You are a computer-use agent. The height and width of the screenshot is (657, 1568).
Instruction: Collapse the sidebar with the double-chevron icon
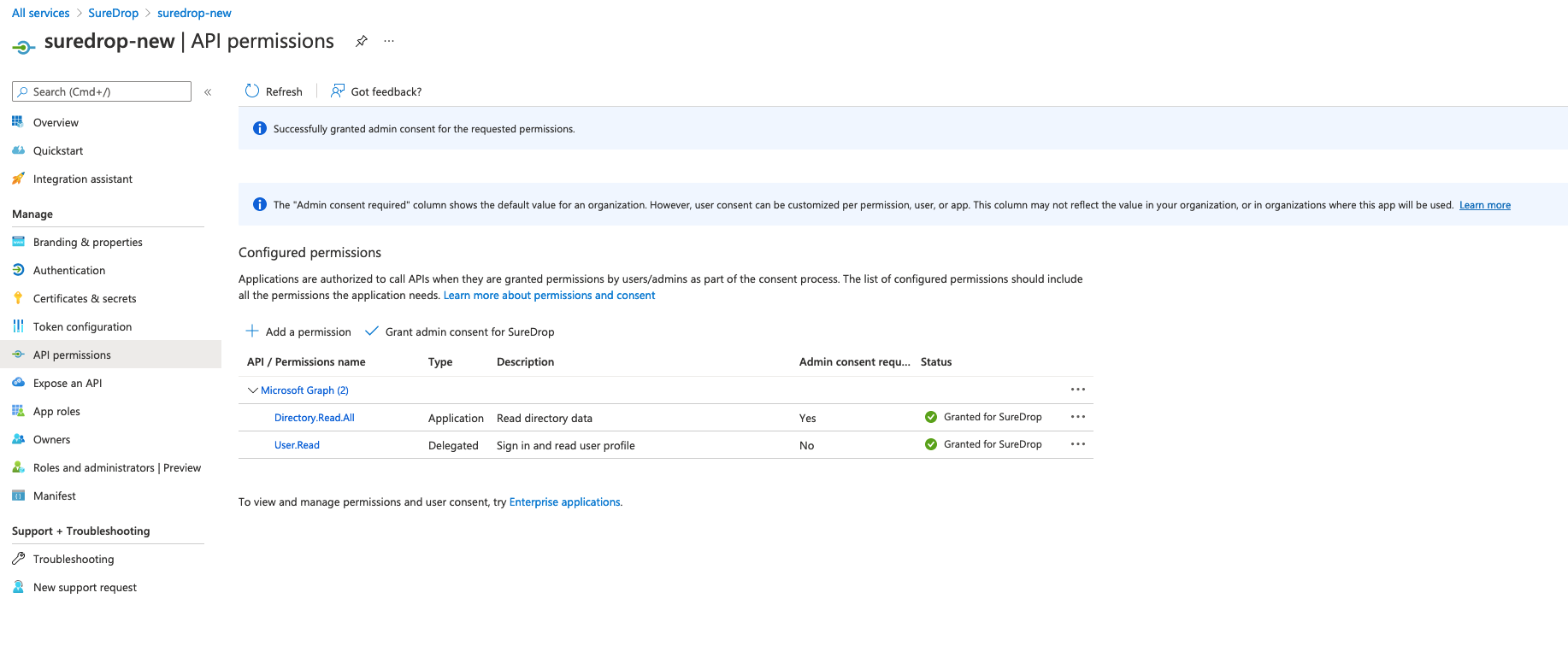point(208,91)
